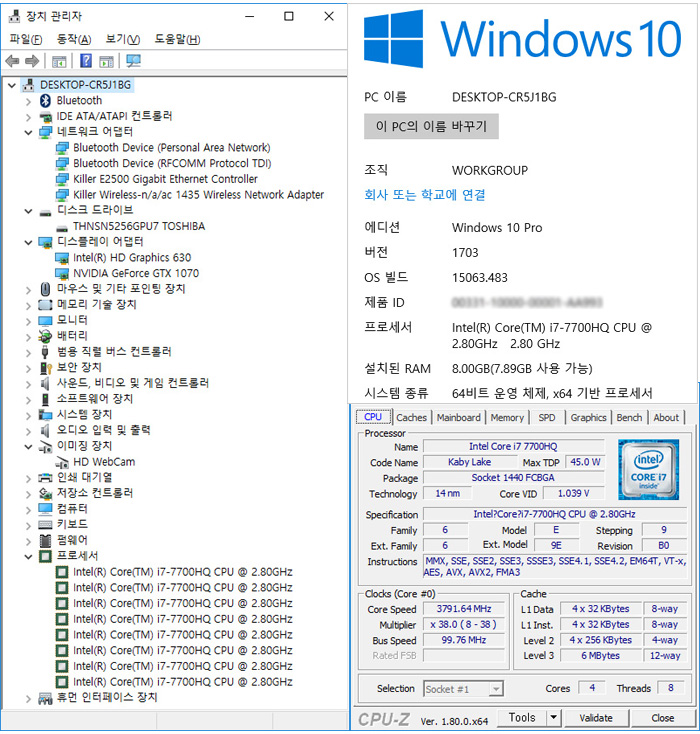
Task: Collapse the 네트워크 어댑터 category
Action: pyautogui.click(x=29, y=132)
